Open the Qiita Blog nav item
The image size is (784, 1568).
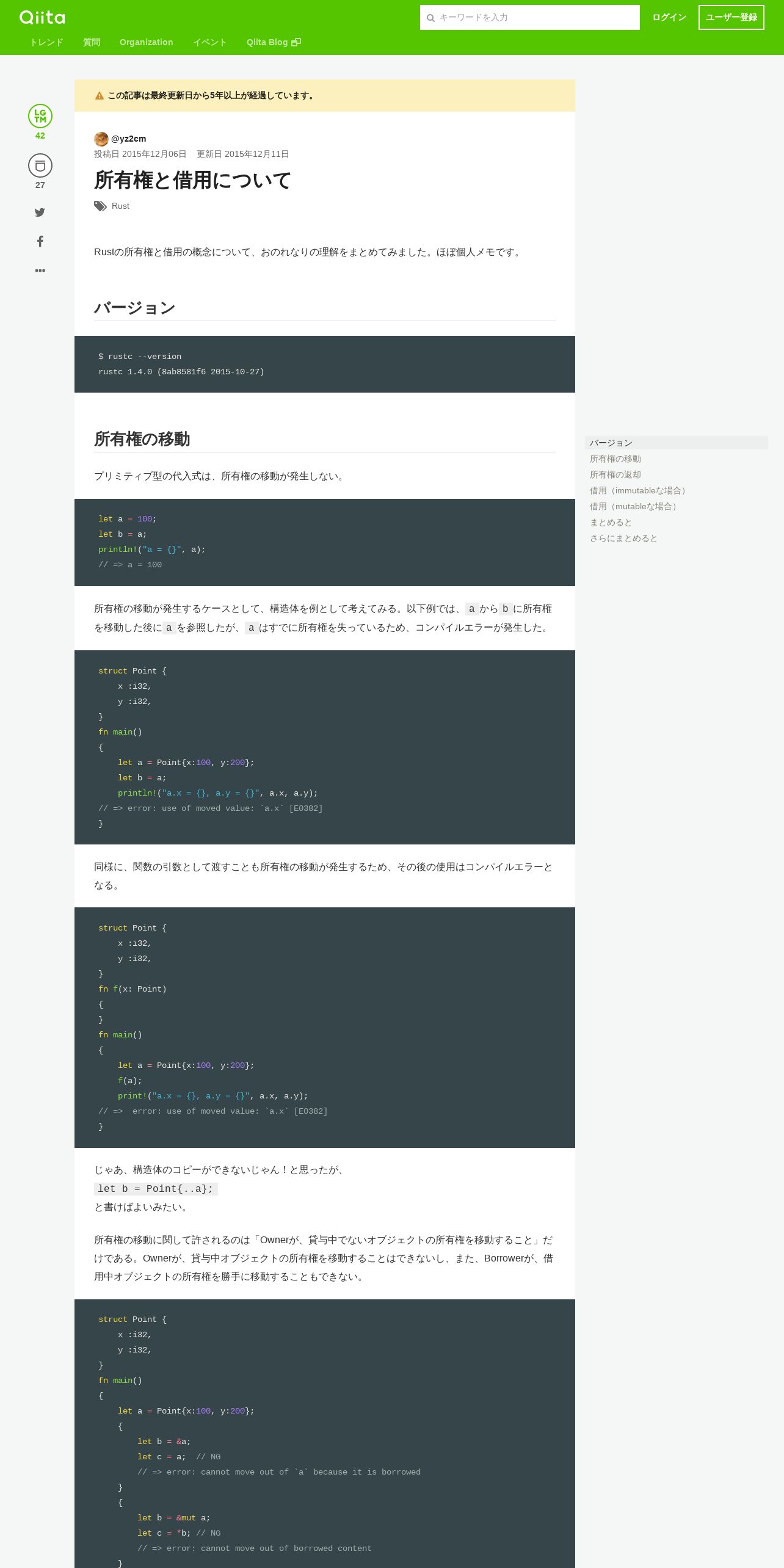(274, 42)
